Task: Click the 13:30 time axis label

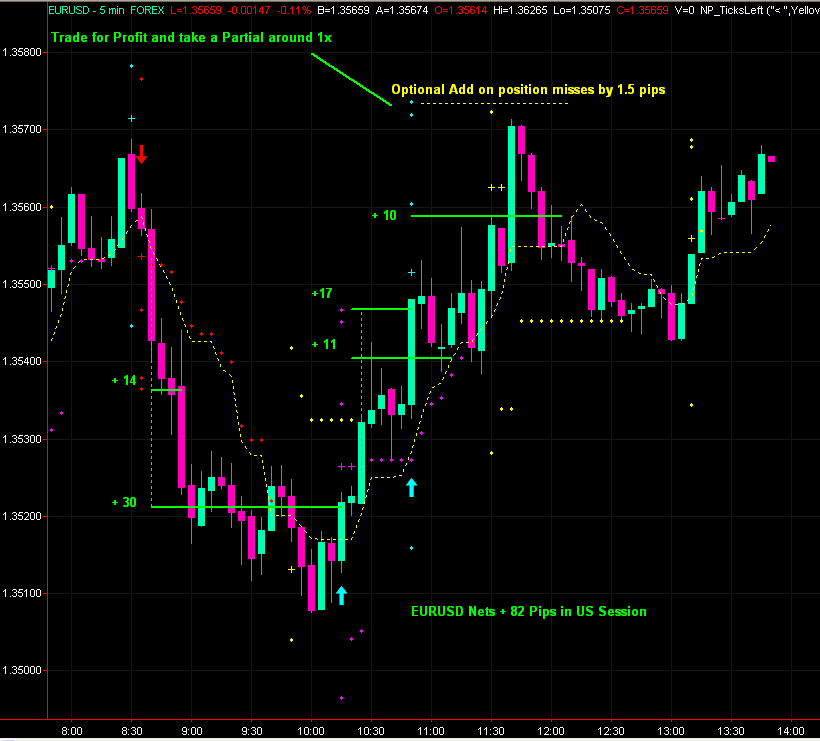Action: point(731,731)
